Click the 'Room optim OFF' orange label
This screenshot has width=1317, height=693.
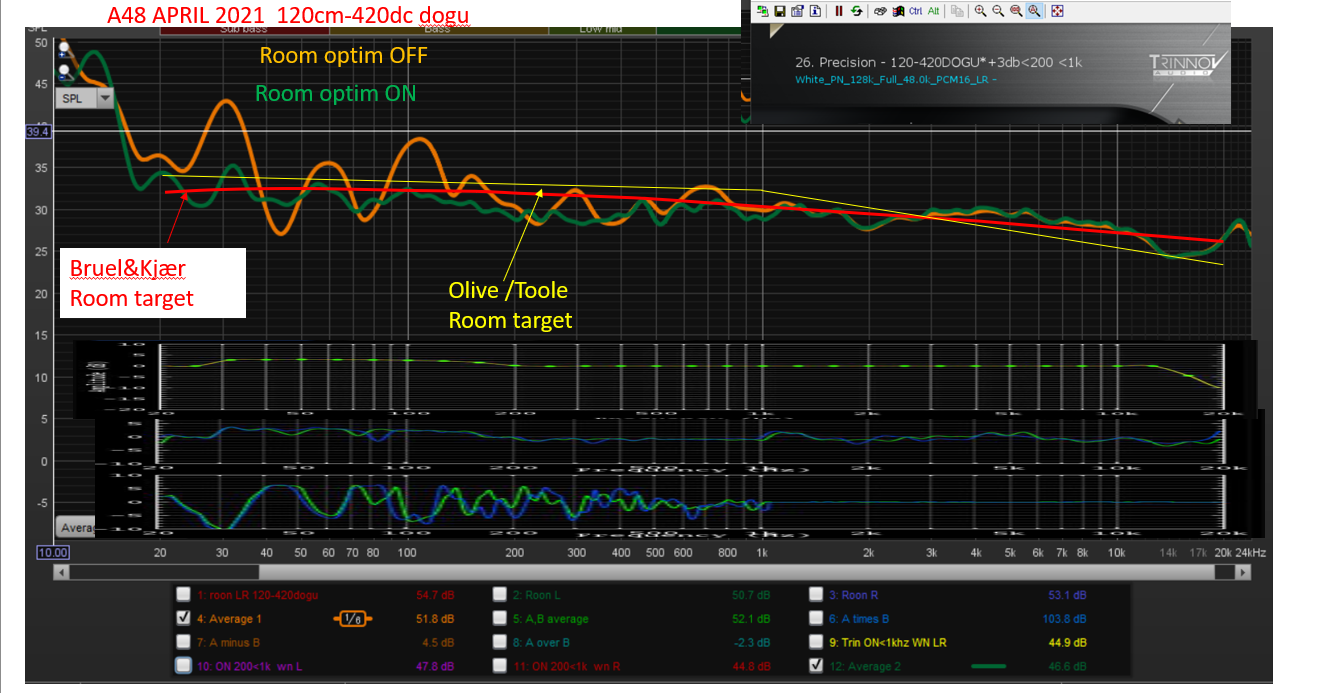344,55
